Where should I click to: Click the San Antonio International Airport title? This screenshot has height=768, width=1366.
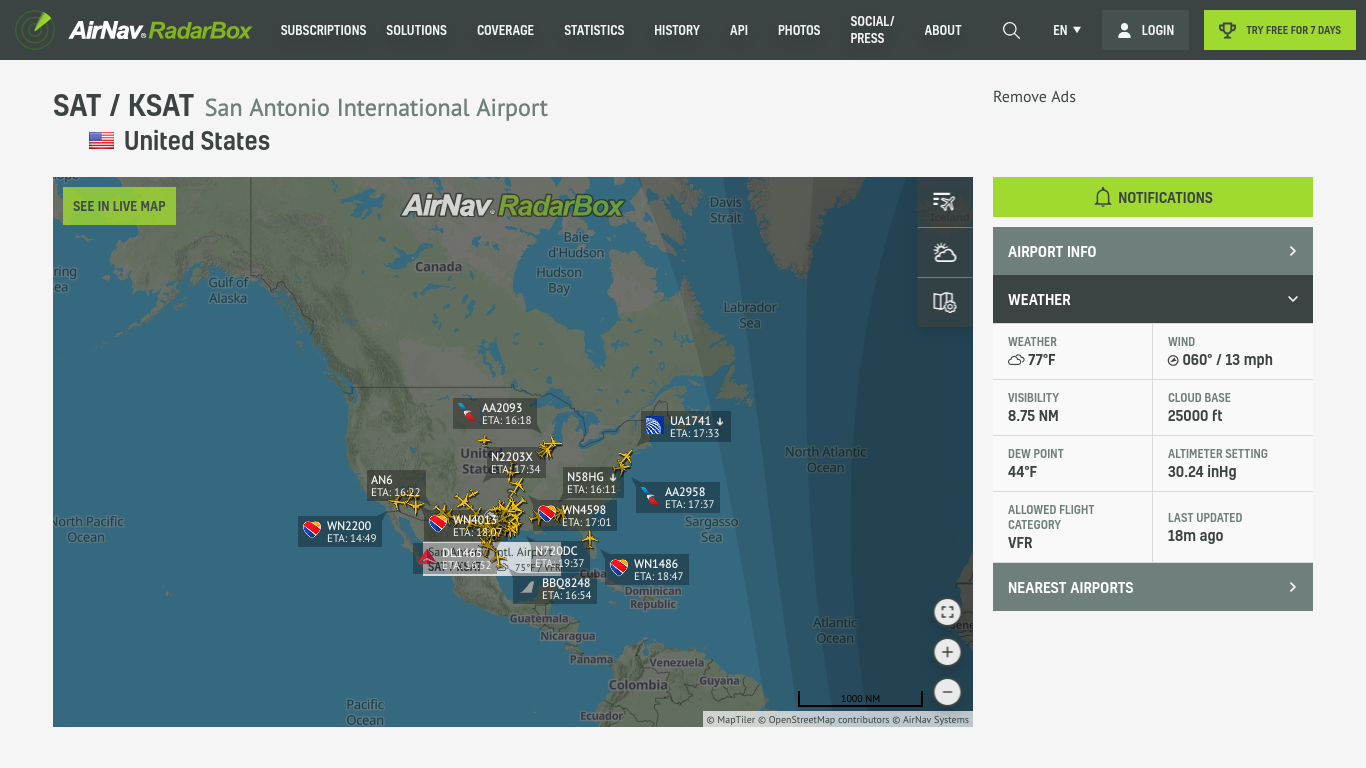(x=376, y=108)
